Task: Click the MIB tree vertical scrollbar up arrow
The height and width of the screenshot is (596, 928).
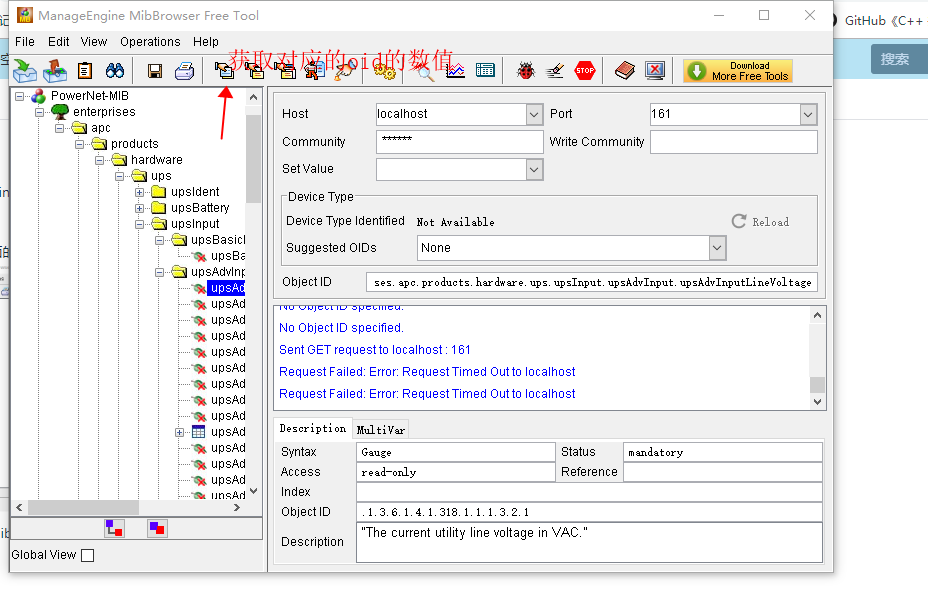Action: click(x=254, y=97)
